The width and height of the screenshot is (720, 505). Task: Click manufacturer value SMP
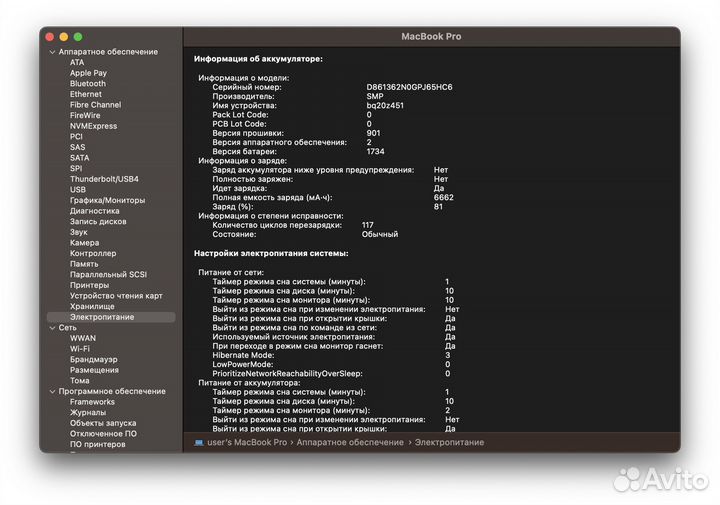[x=375, y=96]
